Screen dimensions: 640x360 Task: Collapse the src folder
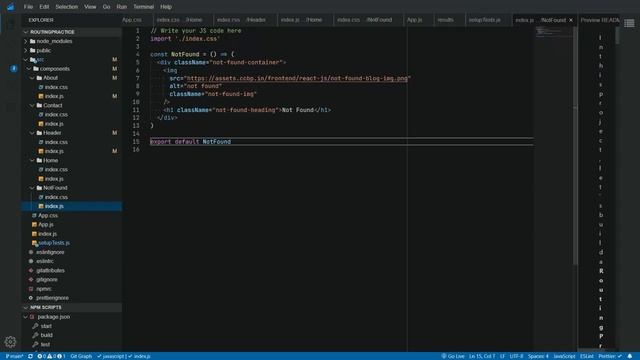tap(26, 60)
